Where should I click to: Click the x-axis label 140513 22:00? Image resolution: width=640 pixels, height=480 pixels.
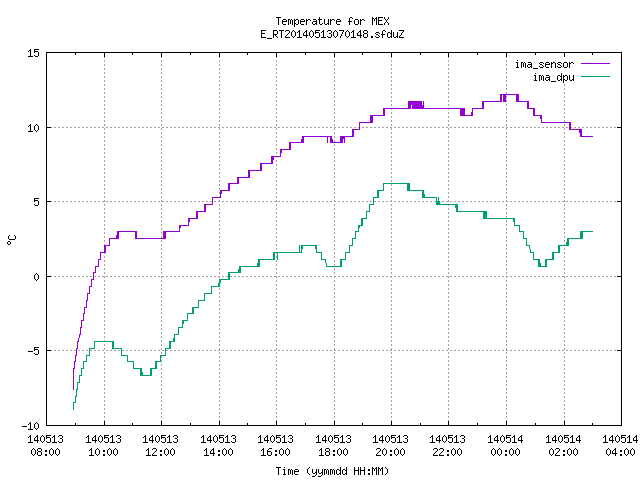(448, 445)
